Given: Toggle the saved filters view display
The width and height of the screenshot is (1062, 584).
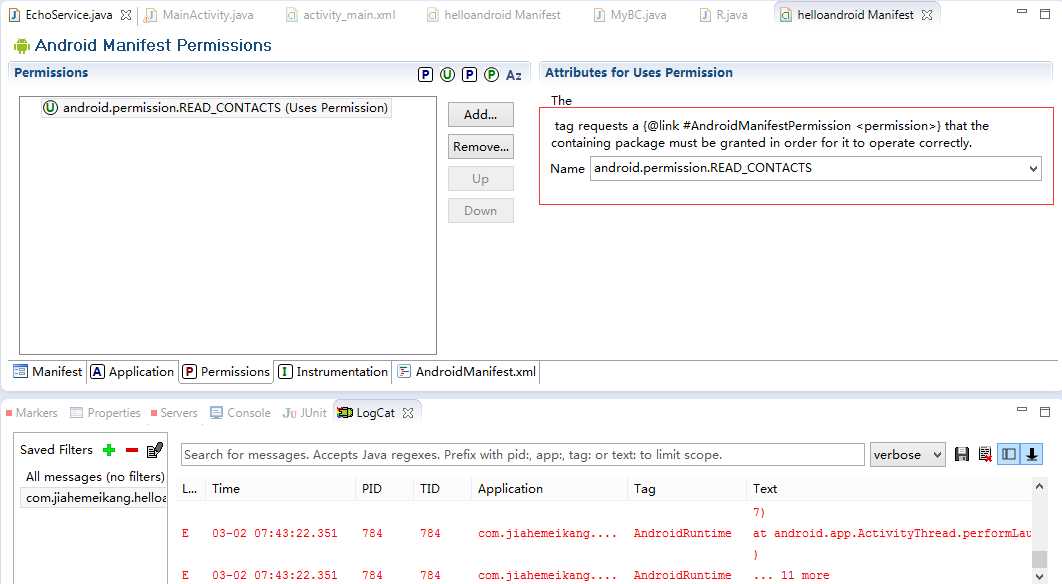Looking at the screenshot, I should click(x=1008, y=455).
